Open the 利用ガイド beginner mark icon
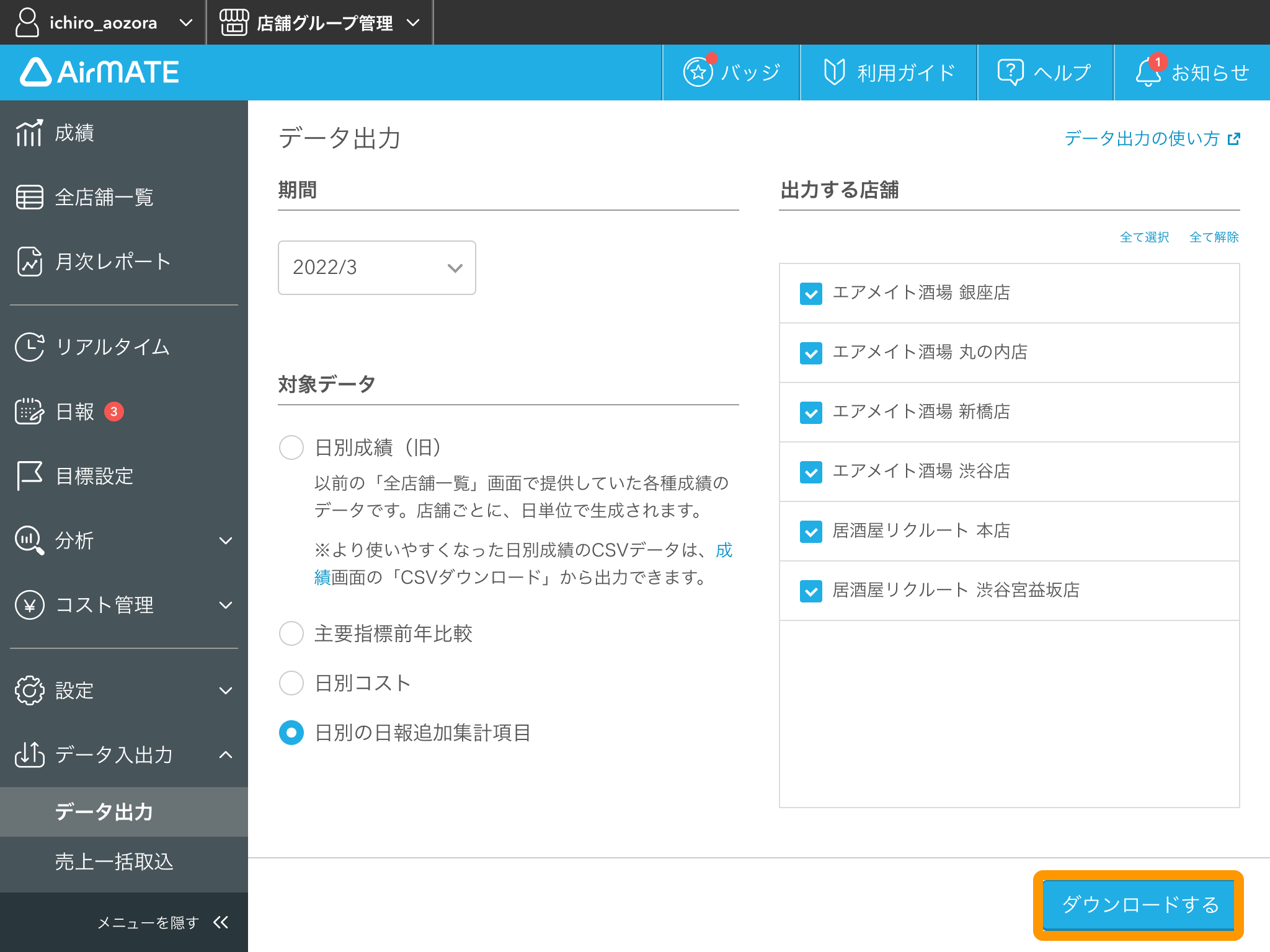The width and height of the screenshot is (1270, 952). [x=835, y=72]
